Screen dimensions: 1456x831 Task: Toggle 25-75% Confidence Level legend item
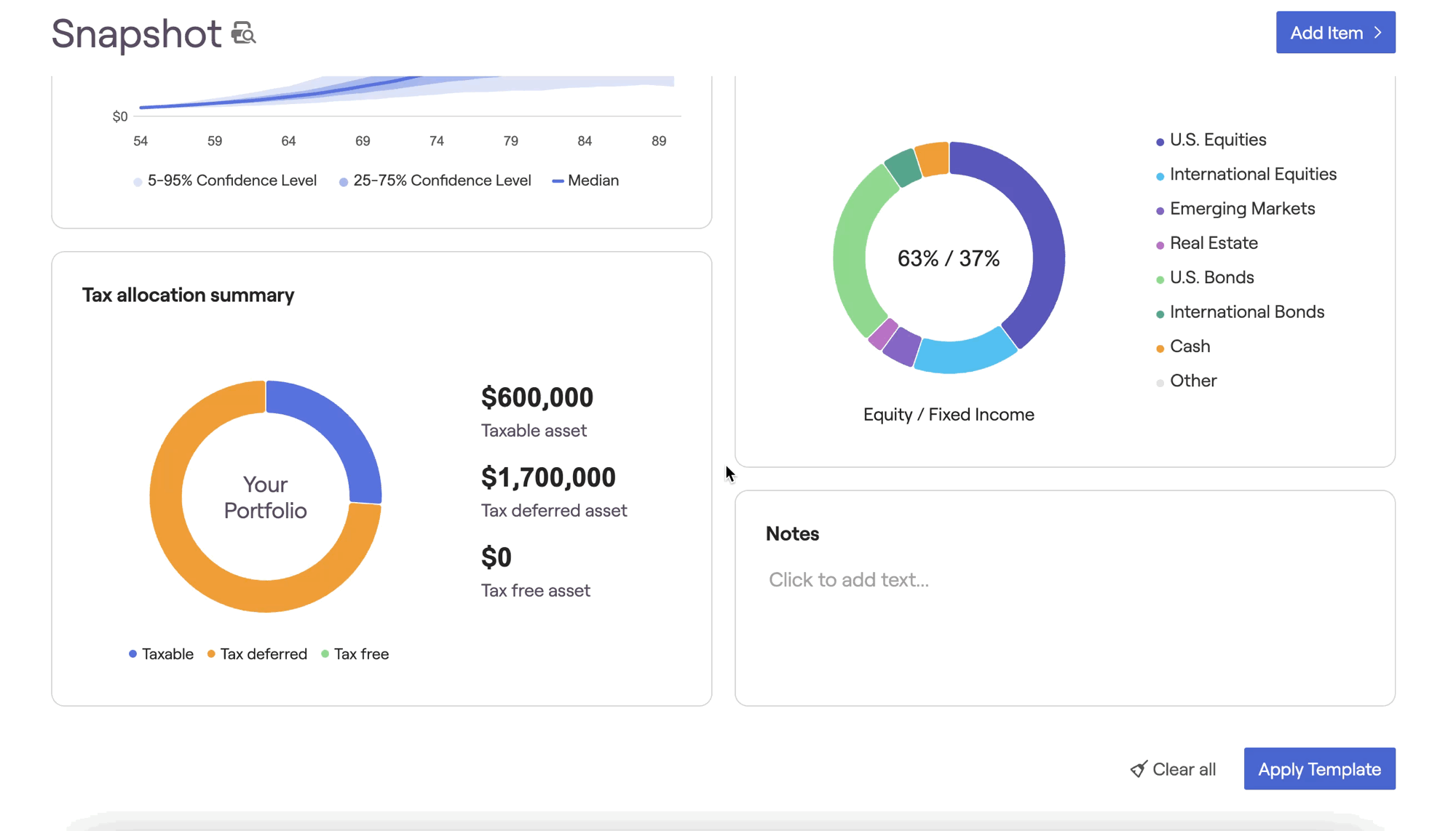[x=441, y=180]
